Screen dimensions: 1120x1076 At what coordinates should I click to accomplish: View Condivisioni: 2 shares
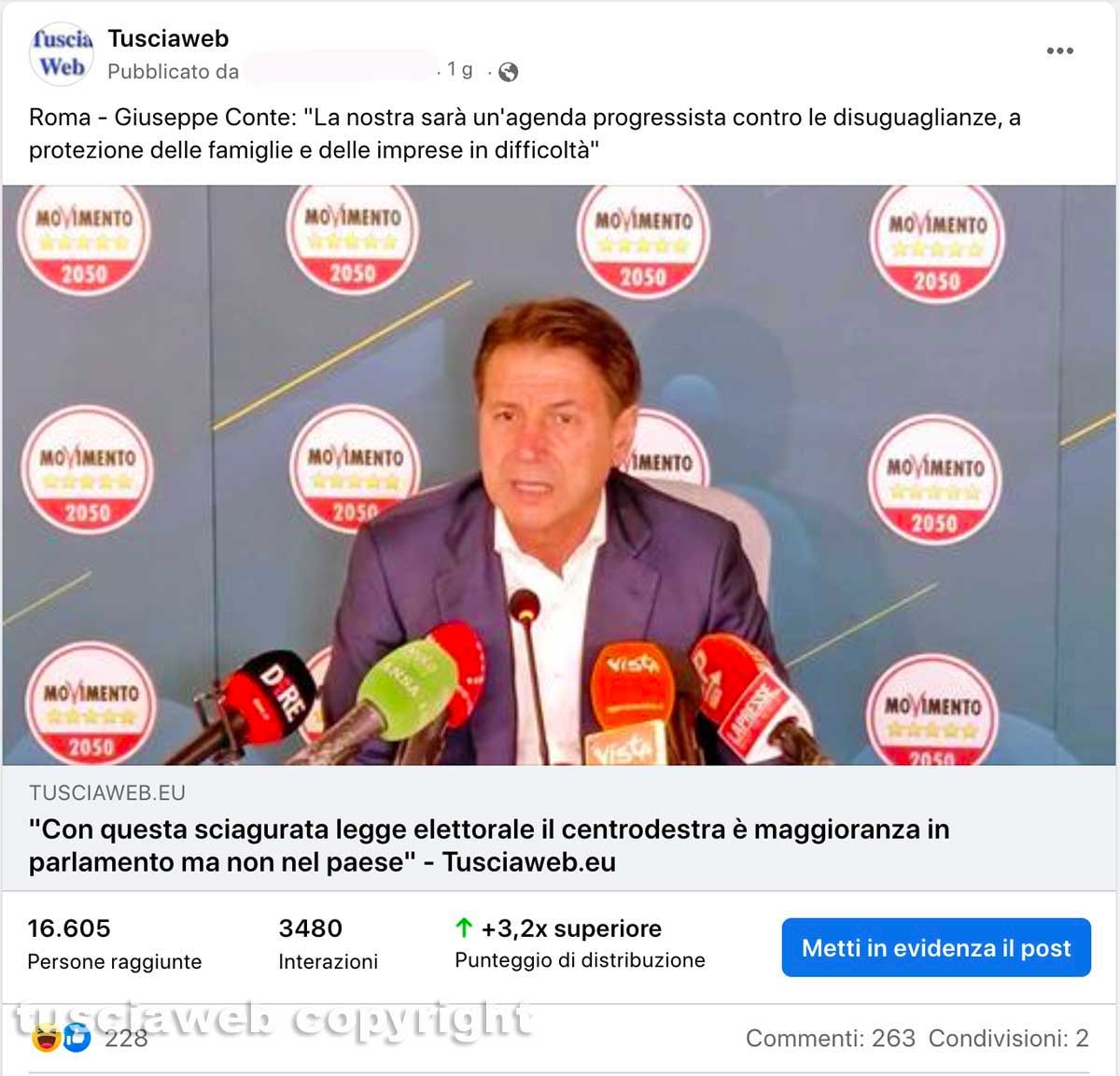pos(1009,1038)
